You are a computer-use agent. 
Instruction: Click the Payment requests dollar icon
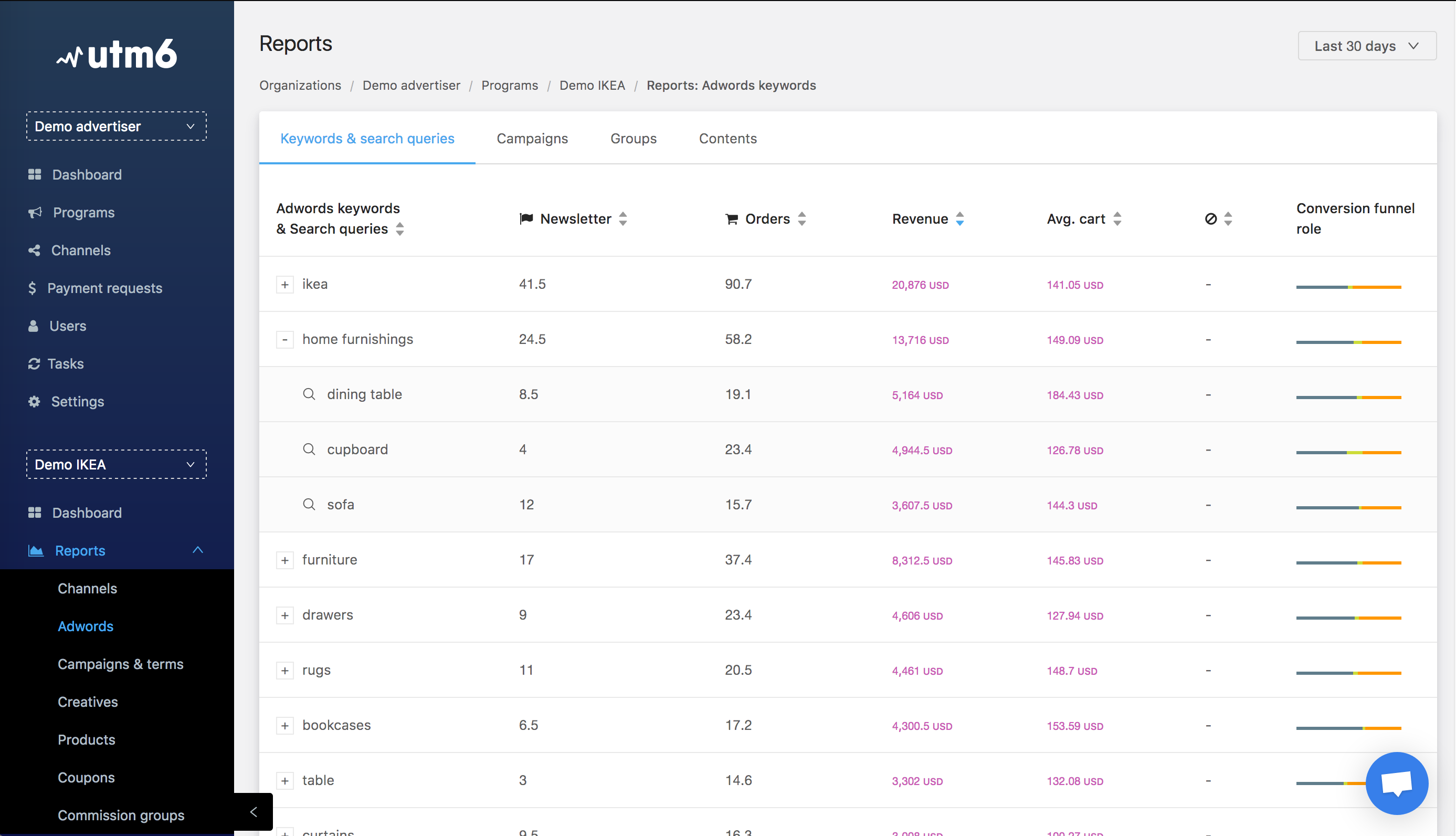click(32, 288)
